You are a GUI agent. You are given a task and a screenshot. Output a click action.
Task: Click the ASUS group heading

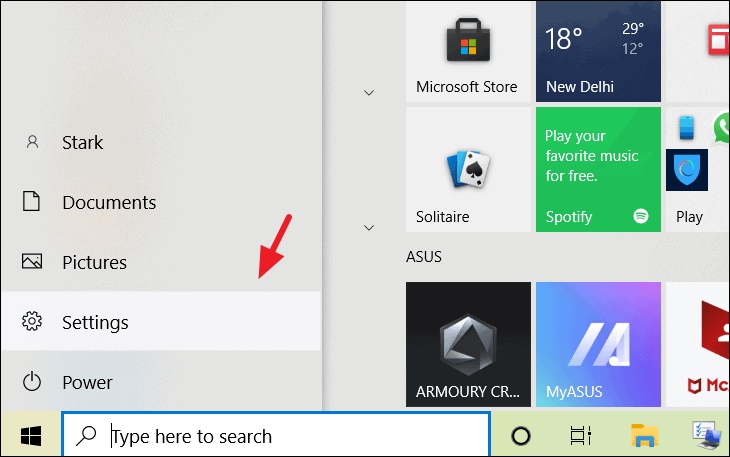pos(424,256)
